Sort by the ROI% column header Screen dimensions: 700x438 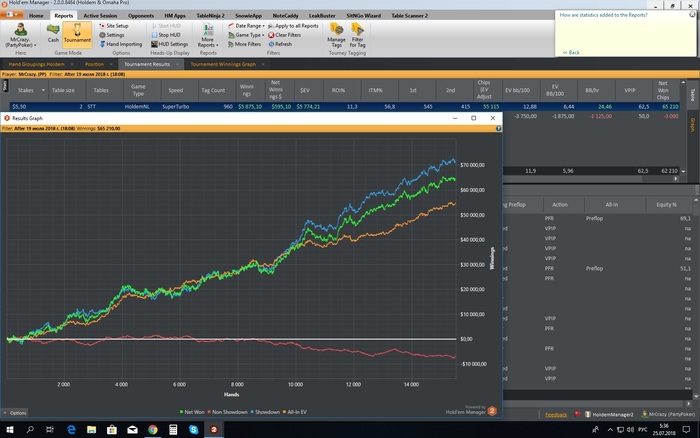(338, 90)
